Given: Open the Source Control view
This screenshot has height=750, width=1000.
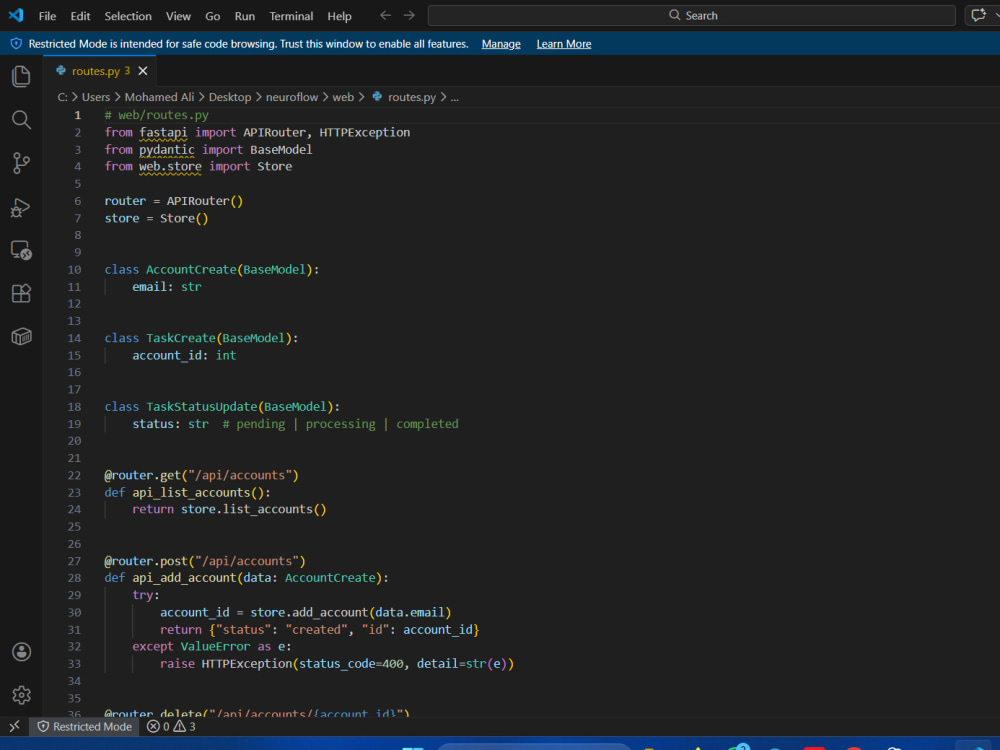Looking at the screenshot, I should (x=21, y=163).
